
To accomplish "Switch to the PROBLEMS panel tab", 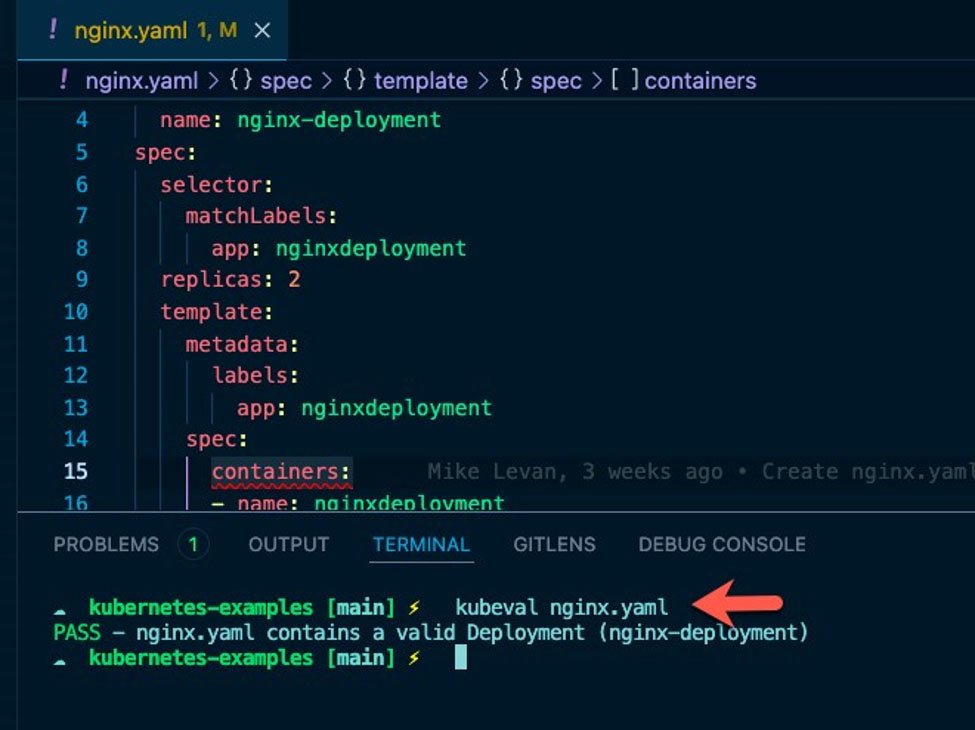I will [x=106, y=545].
